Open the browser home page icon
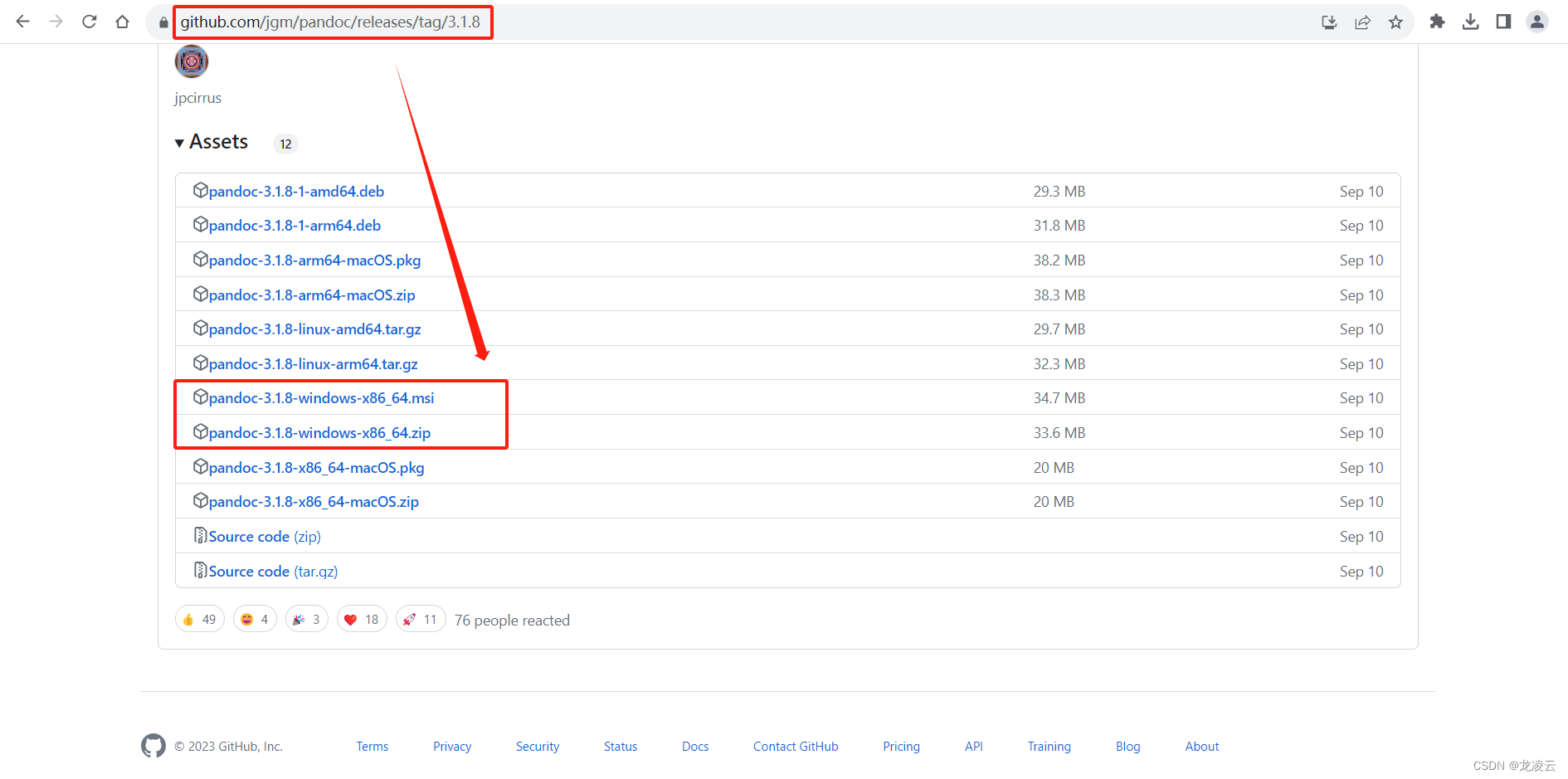 tap(122, 22)
